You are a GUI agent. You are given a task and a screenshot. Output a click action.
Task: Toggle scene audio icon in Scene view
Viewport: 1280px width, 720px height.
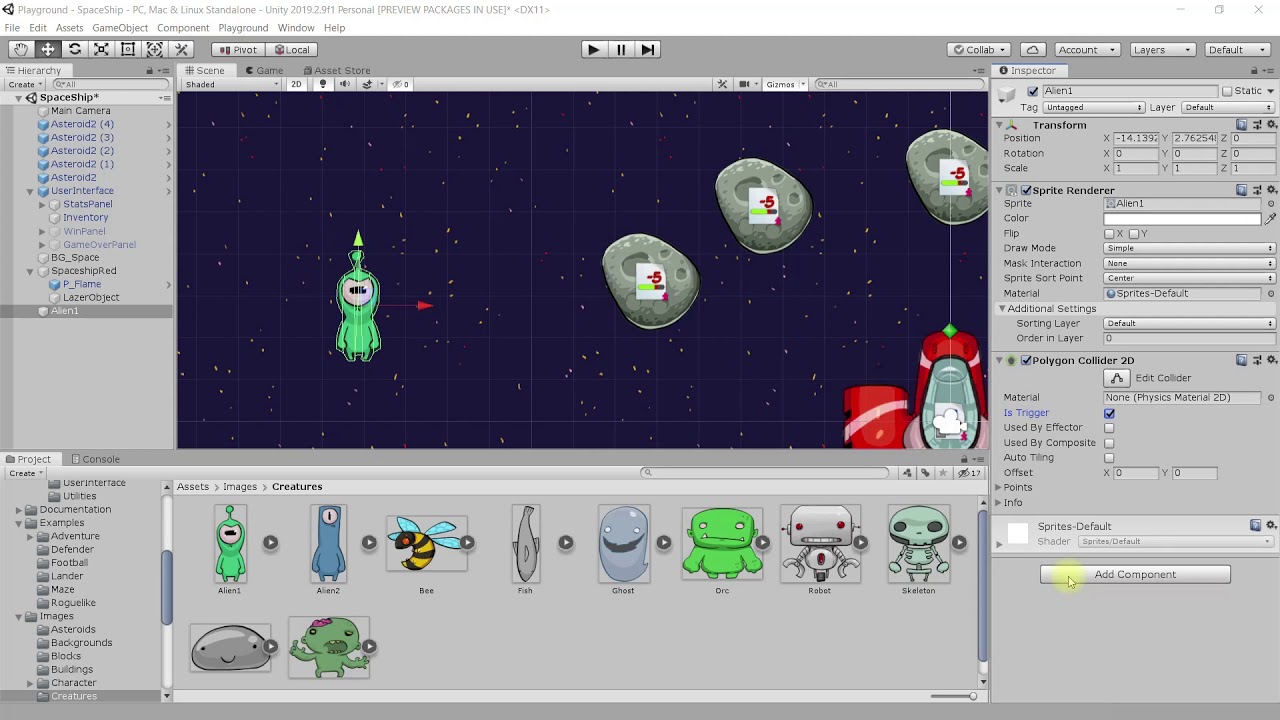pyautogui.click(x=345, y=84)
